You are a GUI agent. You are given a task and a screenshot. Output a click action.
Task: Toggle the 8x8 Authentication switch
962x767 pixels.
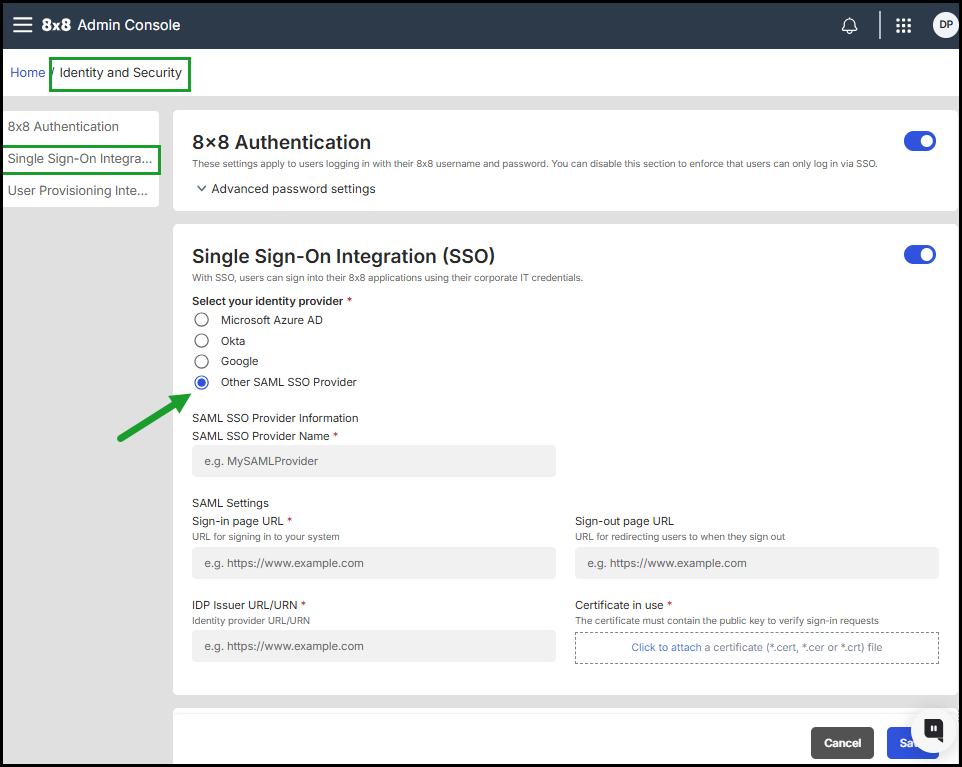(919, 142)
